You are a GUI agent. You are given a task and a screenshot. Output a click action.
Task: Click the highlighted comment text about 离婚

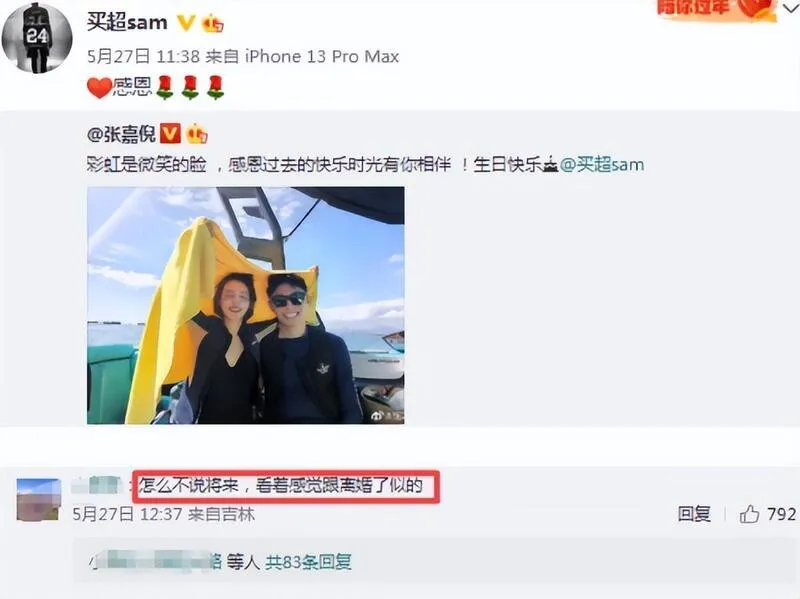(281, 485)
